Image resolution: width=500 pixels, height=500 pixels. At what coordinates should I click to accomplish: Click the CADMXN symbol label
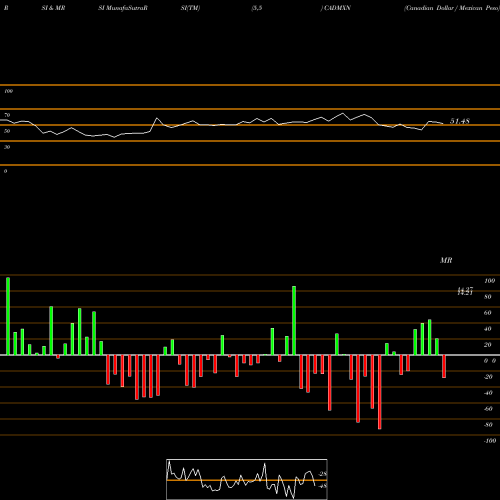[337, 8]
